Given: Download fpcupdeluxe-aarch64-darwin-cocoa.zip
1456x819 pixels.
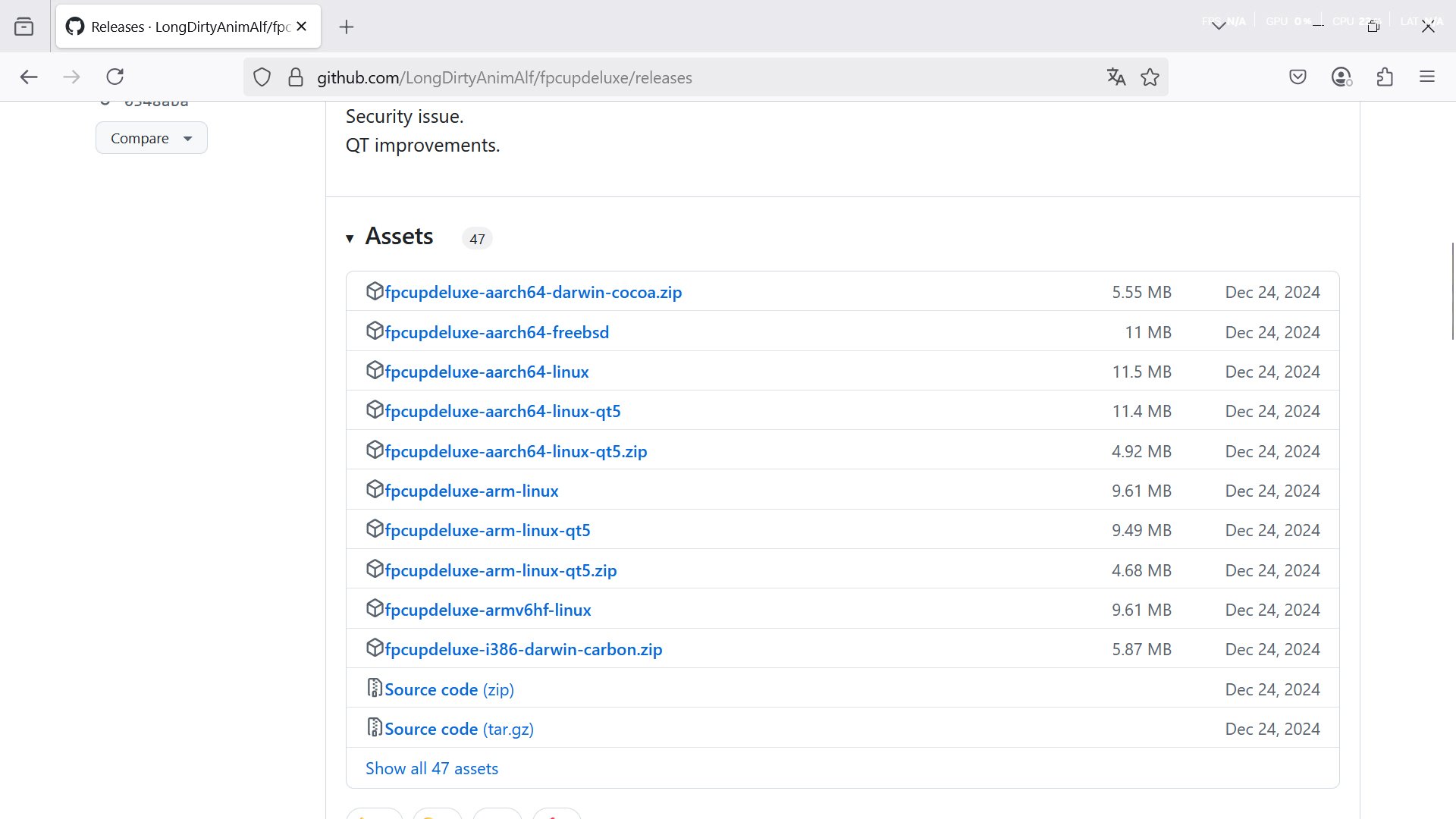Looking at the screenshot, I should [532, 292].
